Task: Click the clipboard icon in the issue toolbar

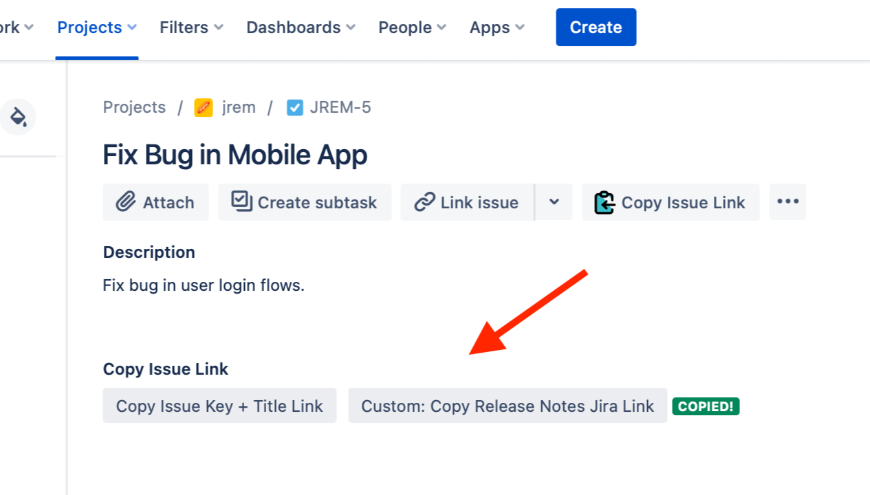Action: click(x=604, y=202)
